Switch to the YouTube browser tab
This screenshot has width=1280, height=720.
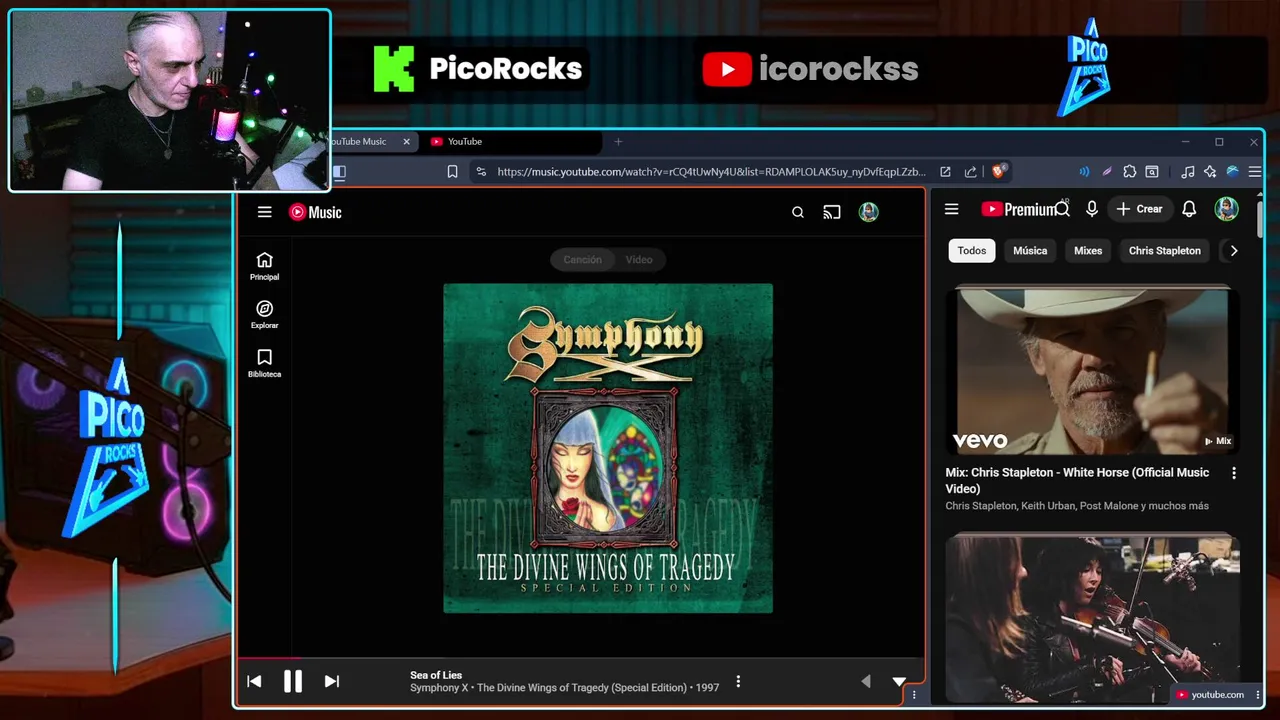(510, 142)
